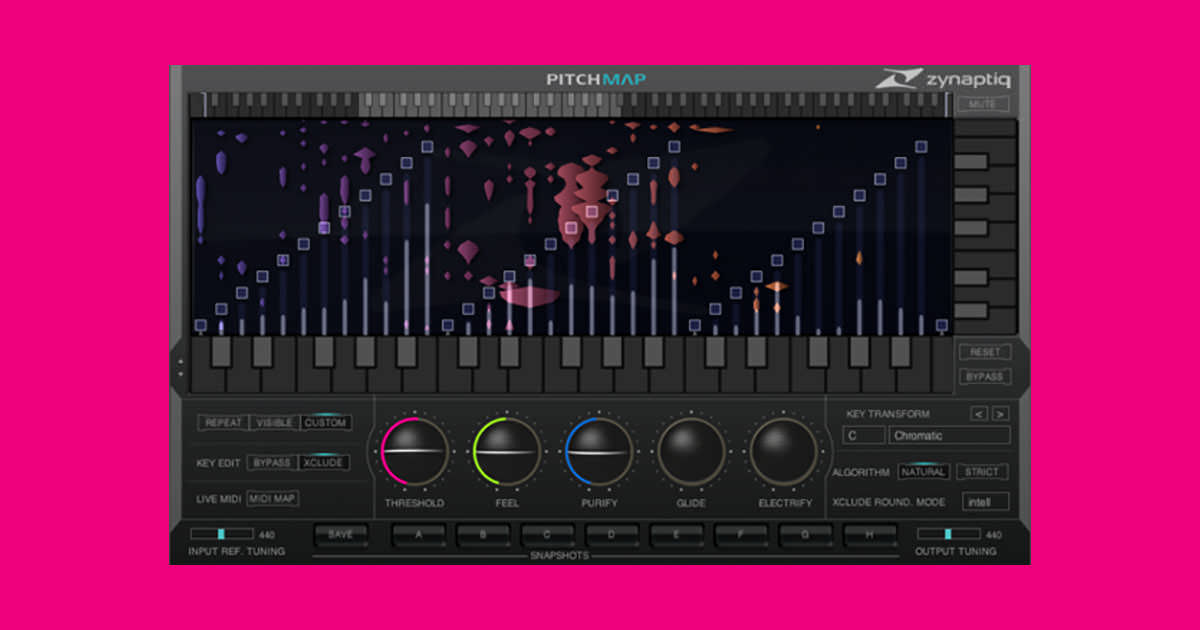Viewport: 1200px width, 630px height.
Task: Click the OUTPUT TUNING label
Action: pos(957,552)
